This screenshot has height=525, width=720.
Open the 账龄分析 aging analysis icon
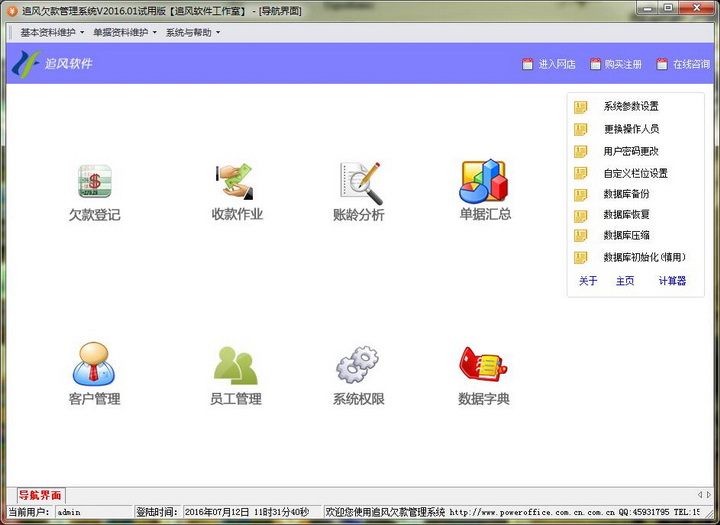click(361, 182)
